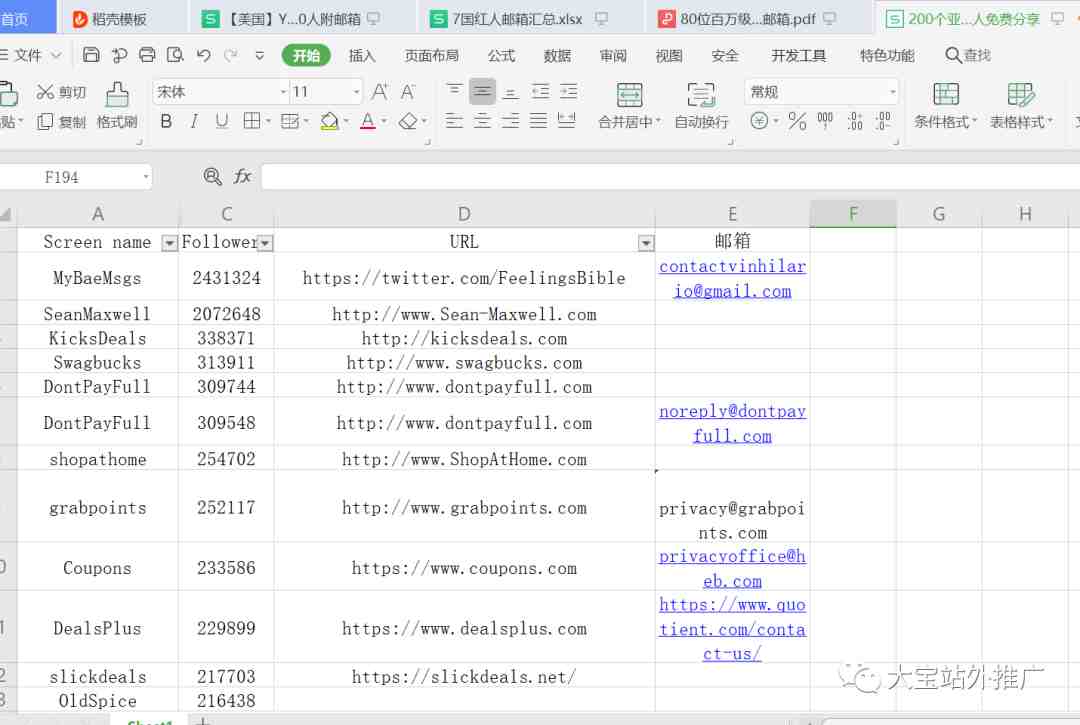Click the eraser clear formatting icon
The image size is (1080, 725).
tap(408, 122)
